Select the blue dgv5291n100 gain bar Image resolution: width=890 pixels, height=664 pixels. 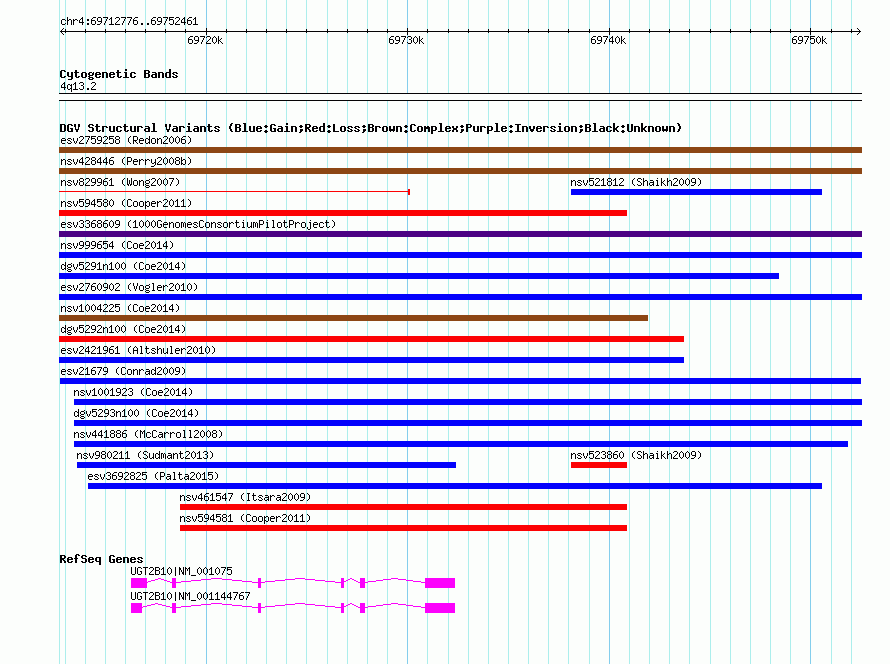click(x=419, y=276)
